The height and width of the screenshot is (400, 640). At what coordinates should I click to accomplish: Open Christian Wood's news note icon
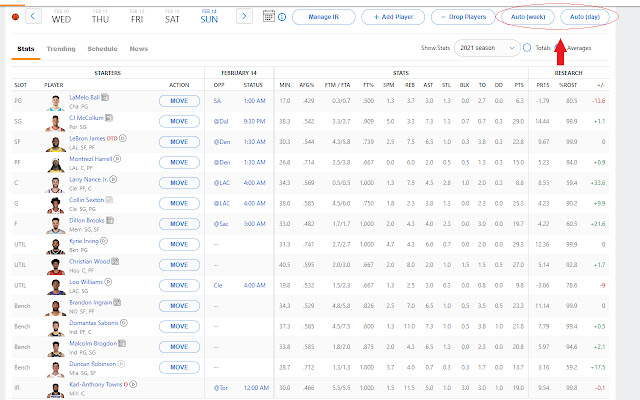pyautogui.click(x=115, y=261)
